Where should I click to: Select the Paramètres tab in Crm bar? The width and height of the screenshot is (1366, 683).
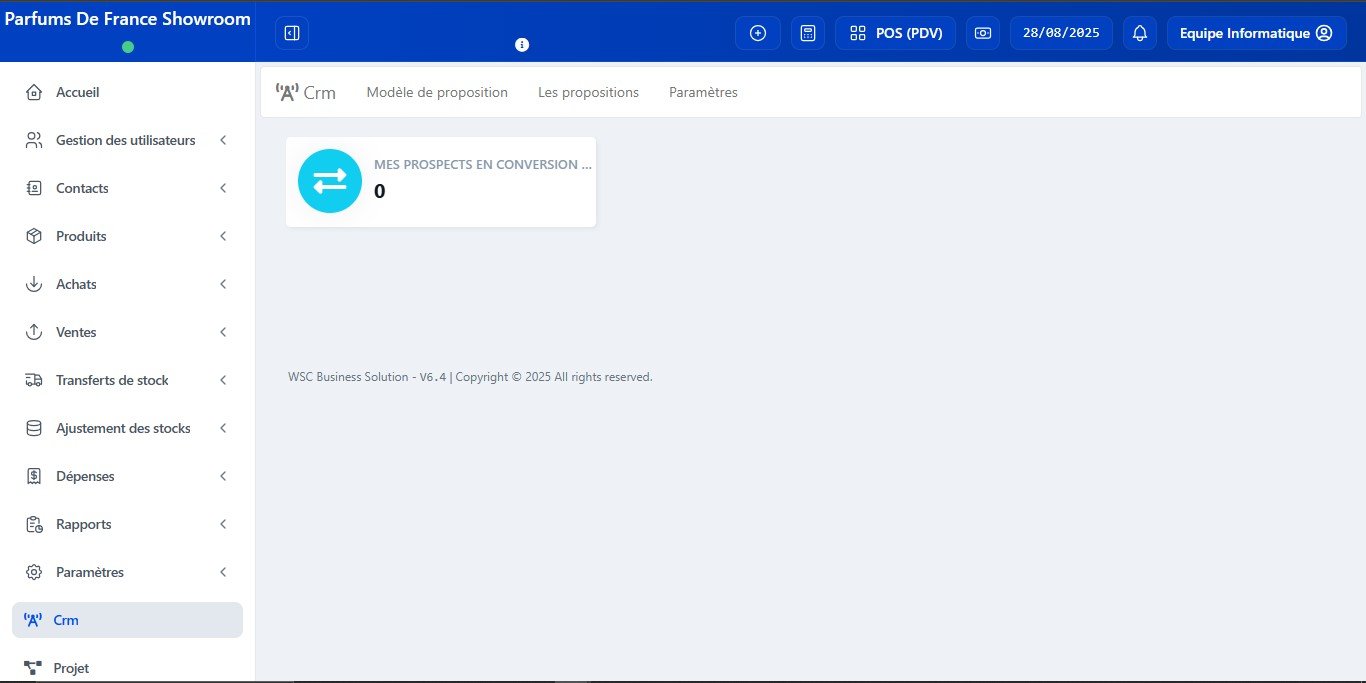[x=703, y=92]
